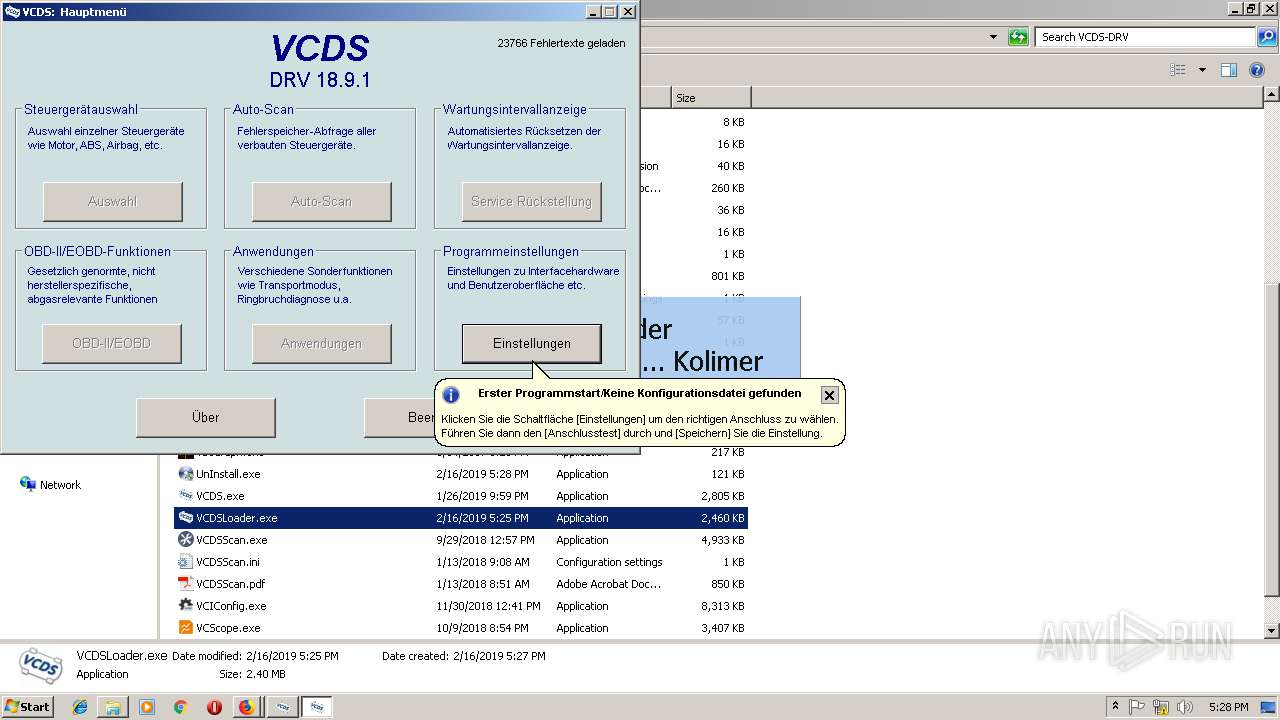Screen dimensions: 1280x720
Task: Switch to the active VCDS taskbar button
Action: click(x=317, y=707)
